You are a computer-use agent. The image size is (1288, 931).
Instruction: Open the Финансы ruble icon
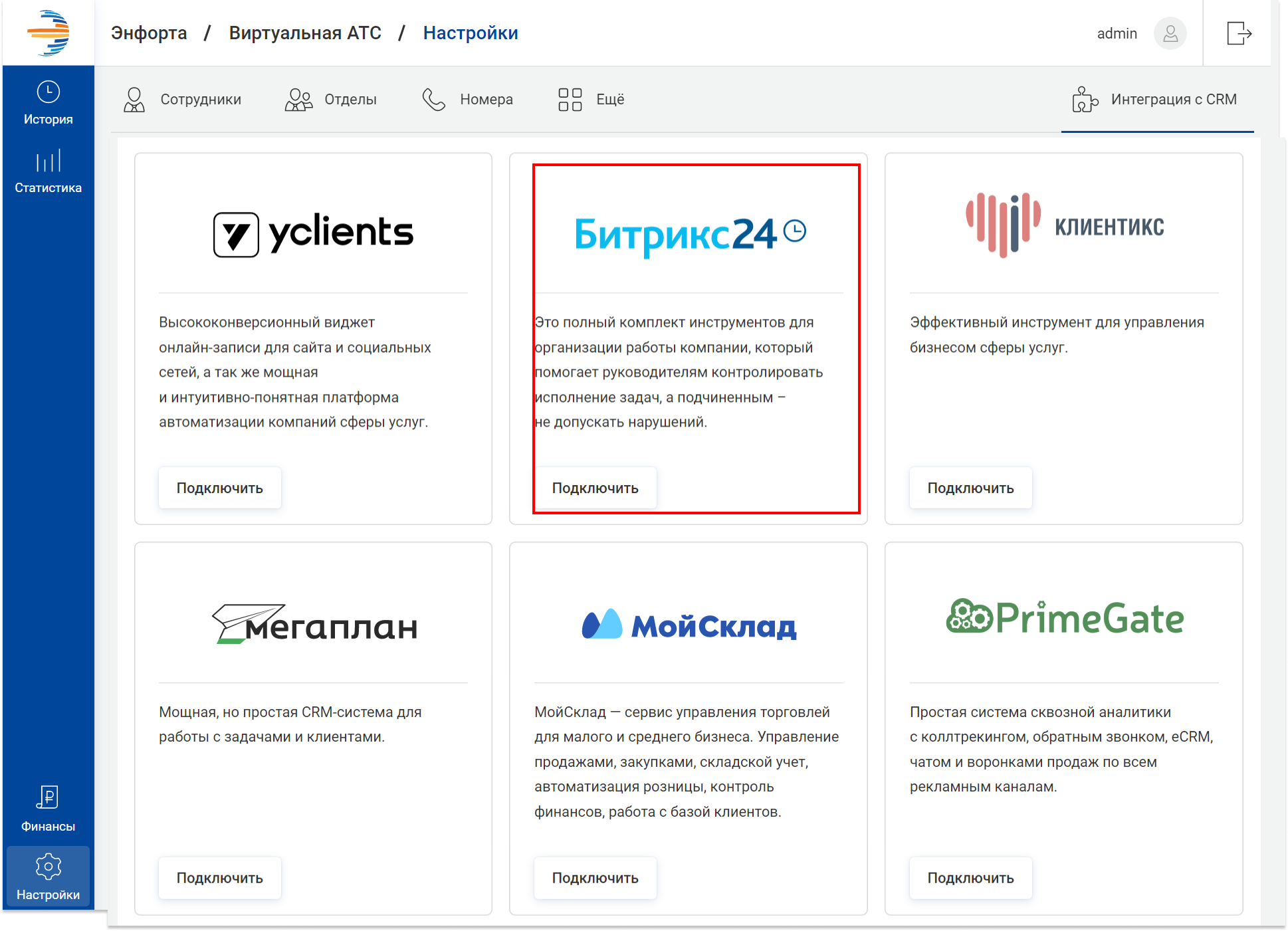click(x=48, y=797)
